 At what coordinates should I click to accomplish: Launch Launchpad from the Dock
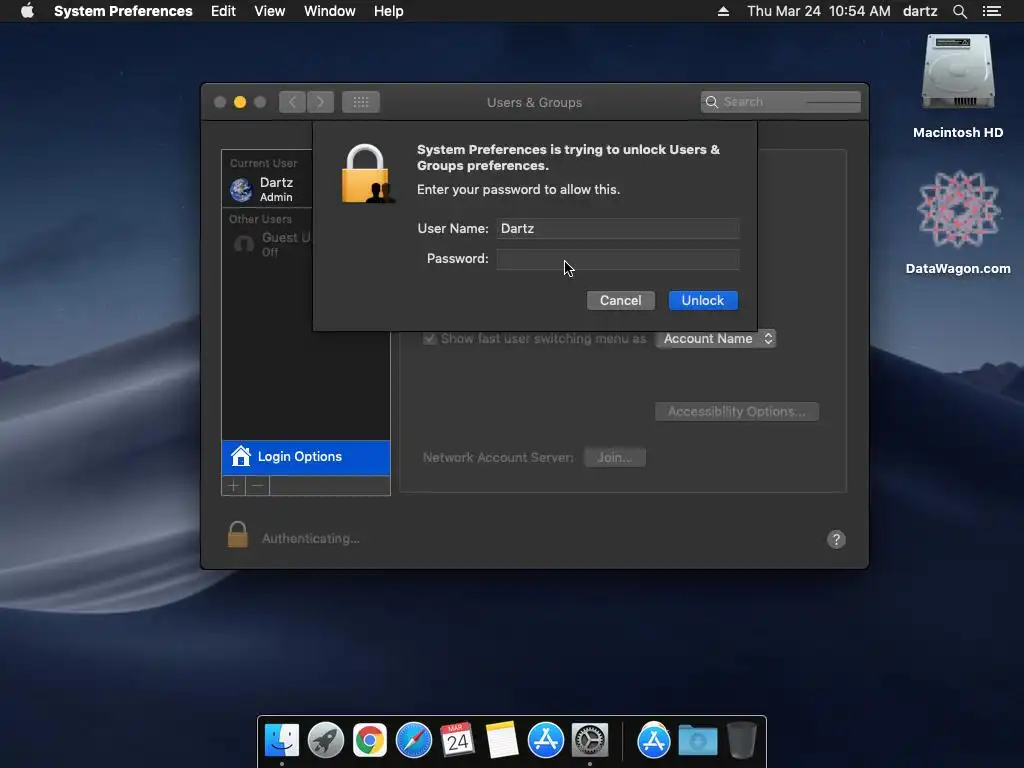pyautogui.click(x=326, y=740)
